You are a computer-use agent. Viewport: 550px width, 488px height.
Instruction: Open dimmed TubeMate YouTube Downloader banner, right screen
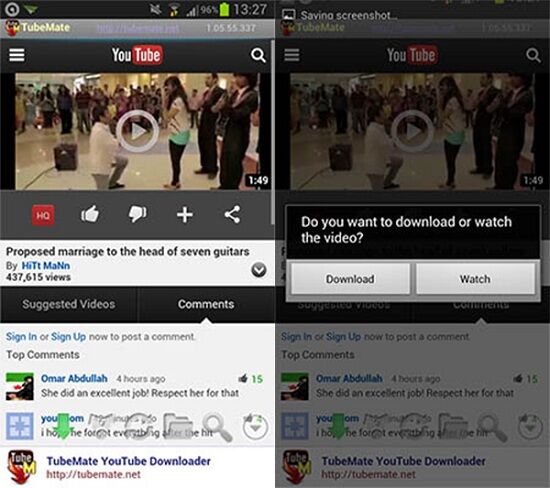pyautogui.click(x=412, y=467)
